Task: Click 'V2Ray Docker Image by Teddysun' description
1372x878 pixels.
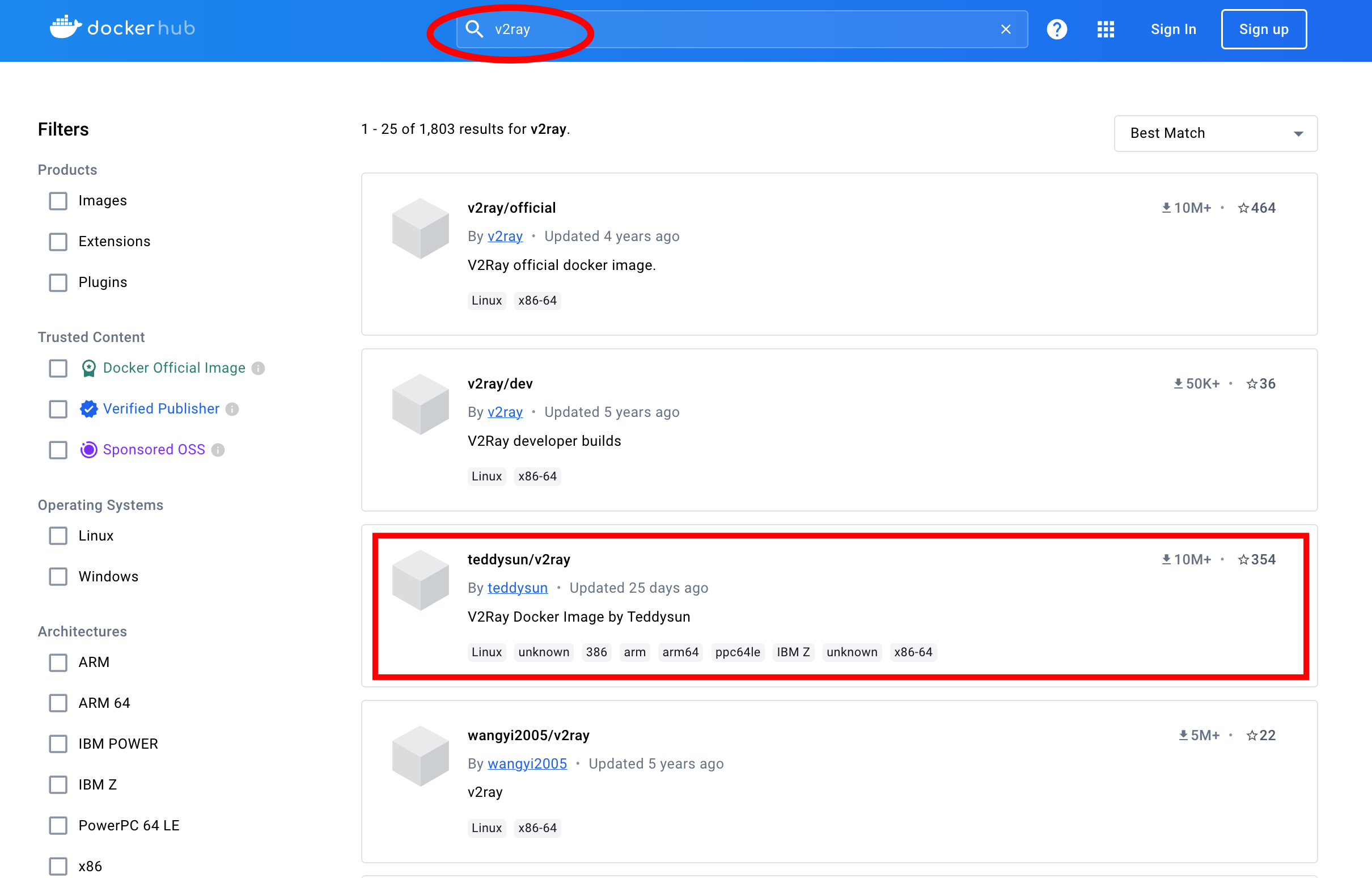Action: 578,618
